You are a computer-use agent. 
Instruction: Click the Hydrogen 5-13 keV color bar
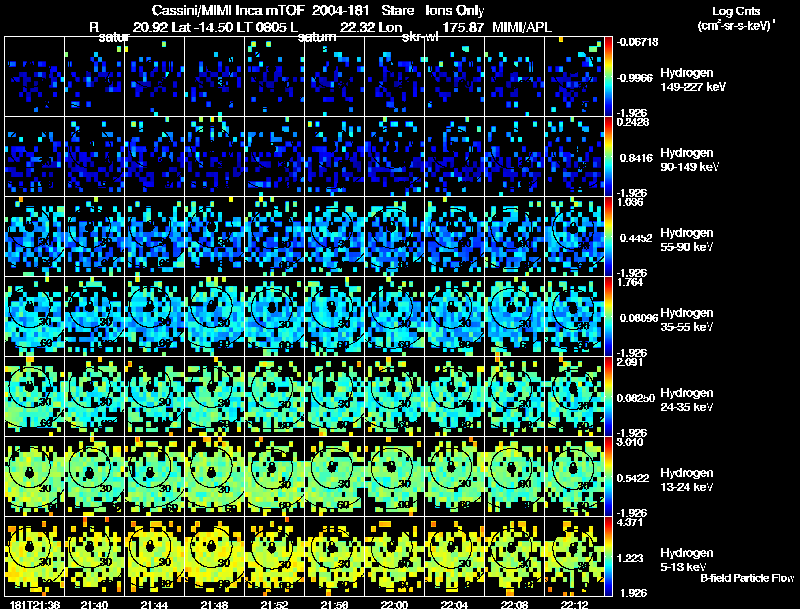point(608,556)
